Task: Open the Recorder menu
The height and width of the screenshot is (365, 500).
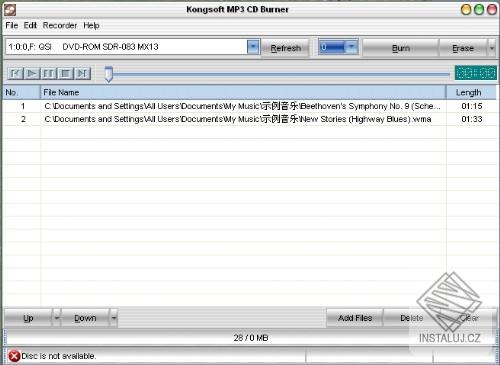Action: [x=60, y=25]
